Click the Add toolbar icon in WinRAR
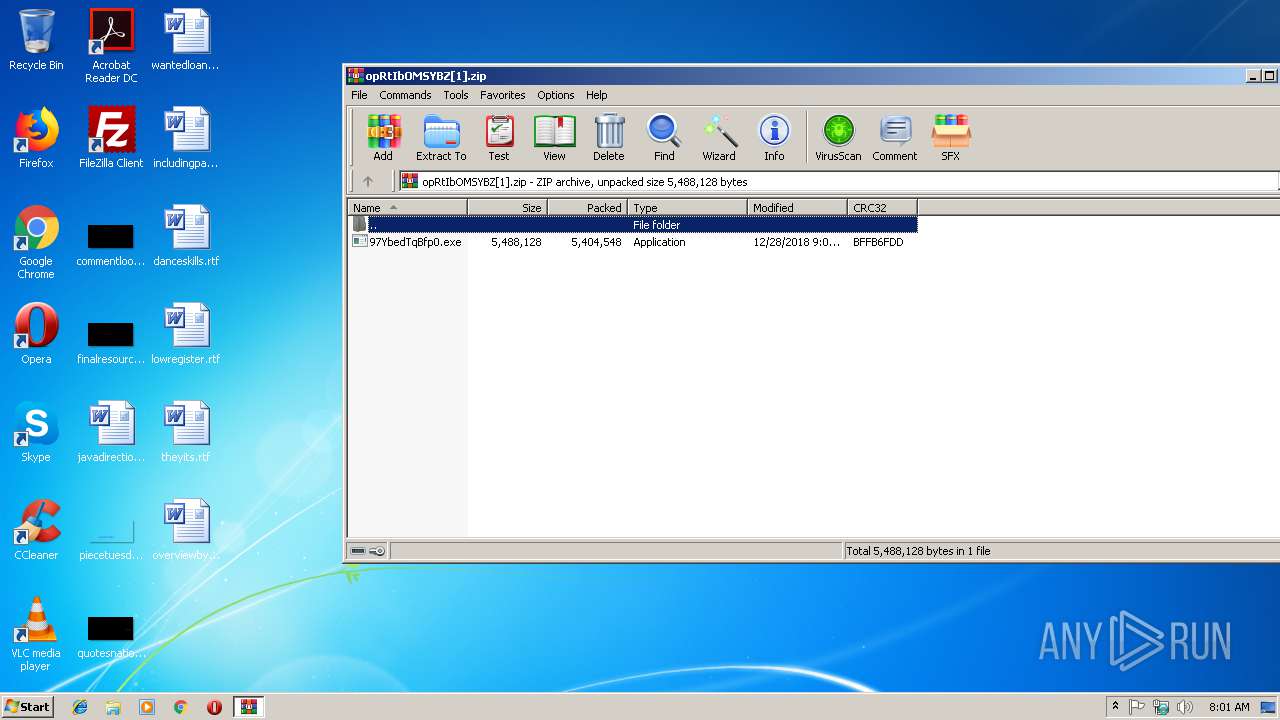This screenshot has height=720, width=1280. [383, 138]
